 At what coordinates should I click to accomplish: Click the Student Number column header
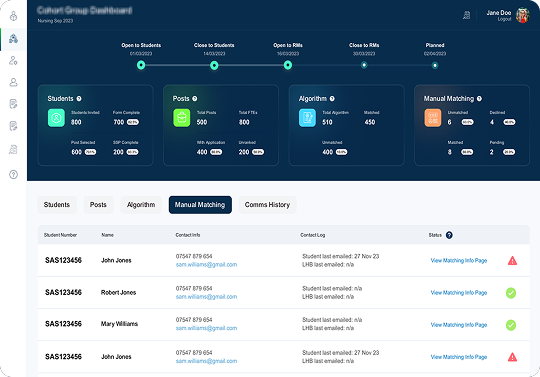point(60,235)
